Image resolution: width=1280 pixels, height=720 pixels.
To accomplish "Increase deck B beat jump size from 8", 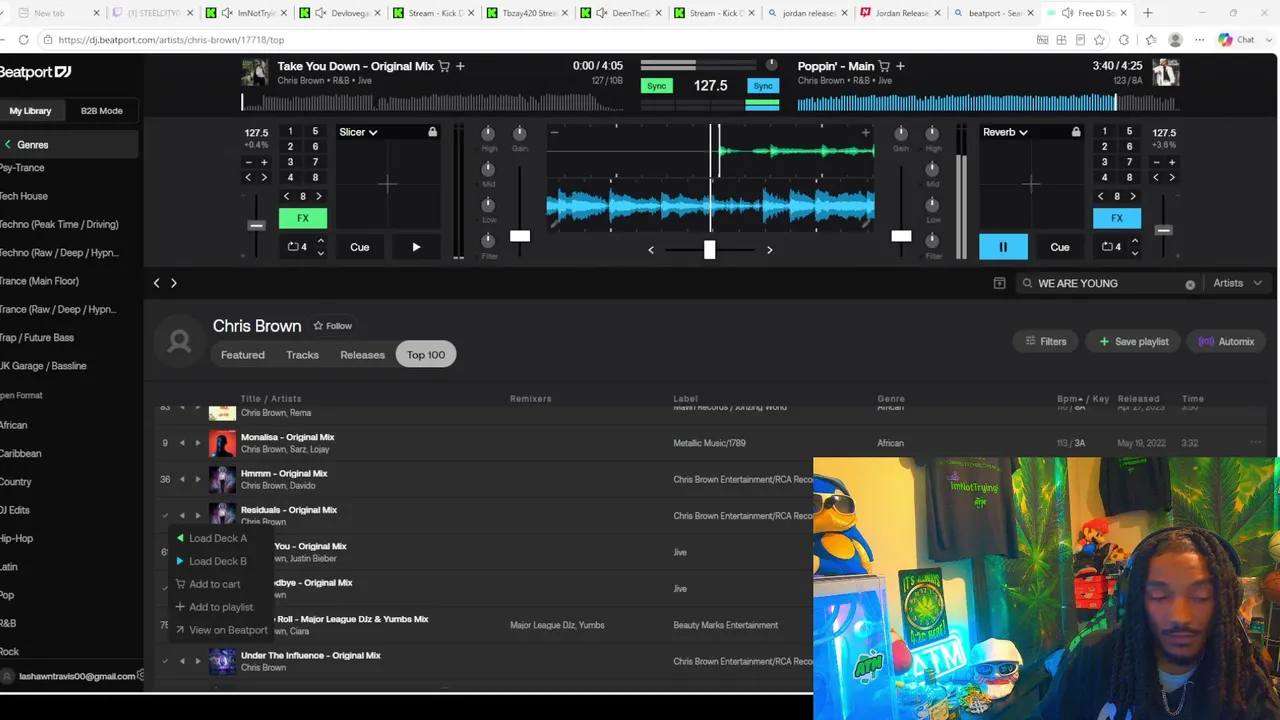I will tap(1133, 197).
